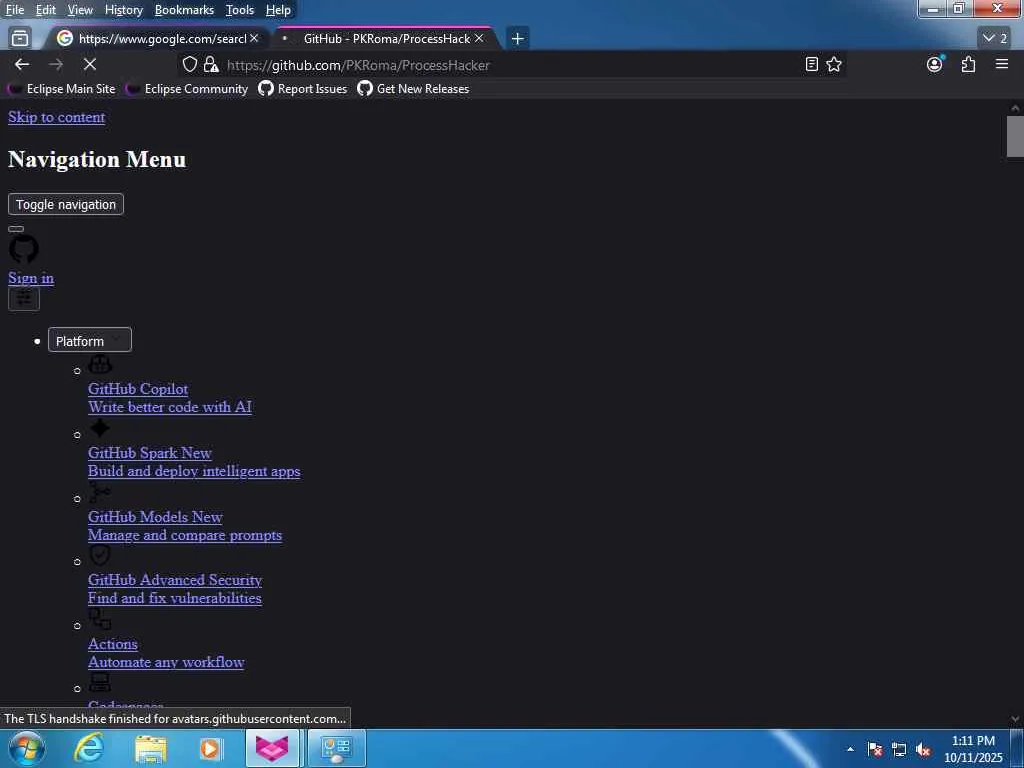Open a new tab with plus button

[x=517, y=39]
